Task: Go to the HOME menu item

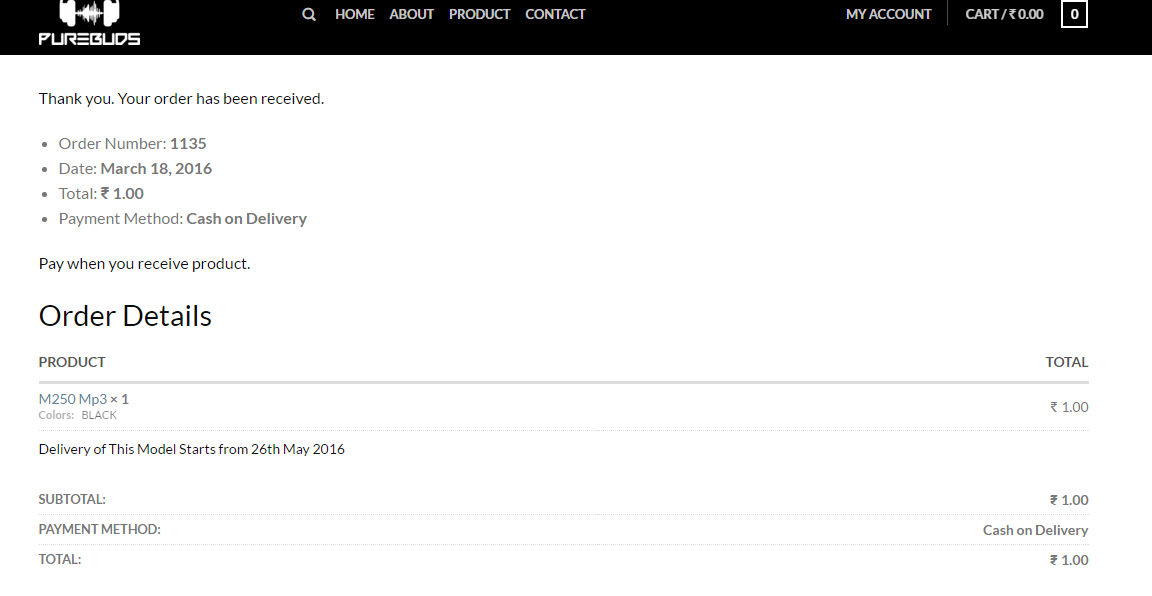Action: click(x=355, y=14)
